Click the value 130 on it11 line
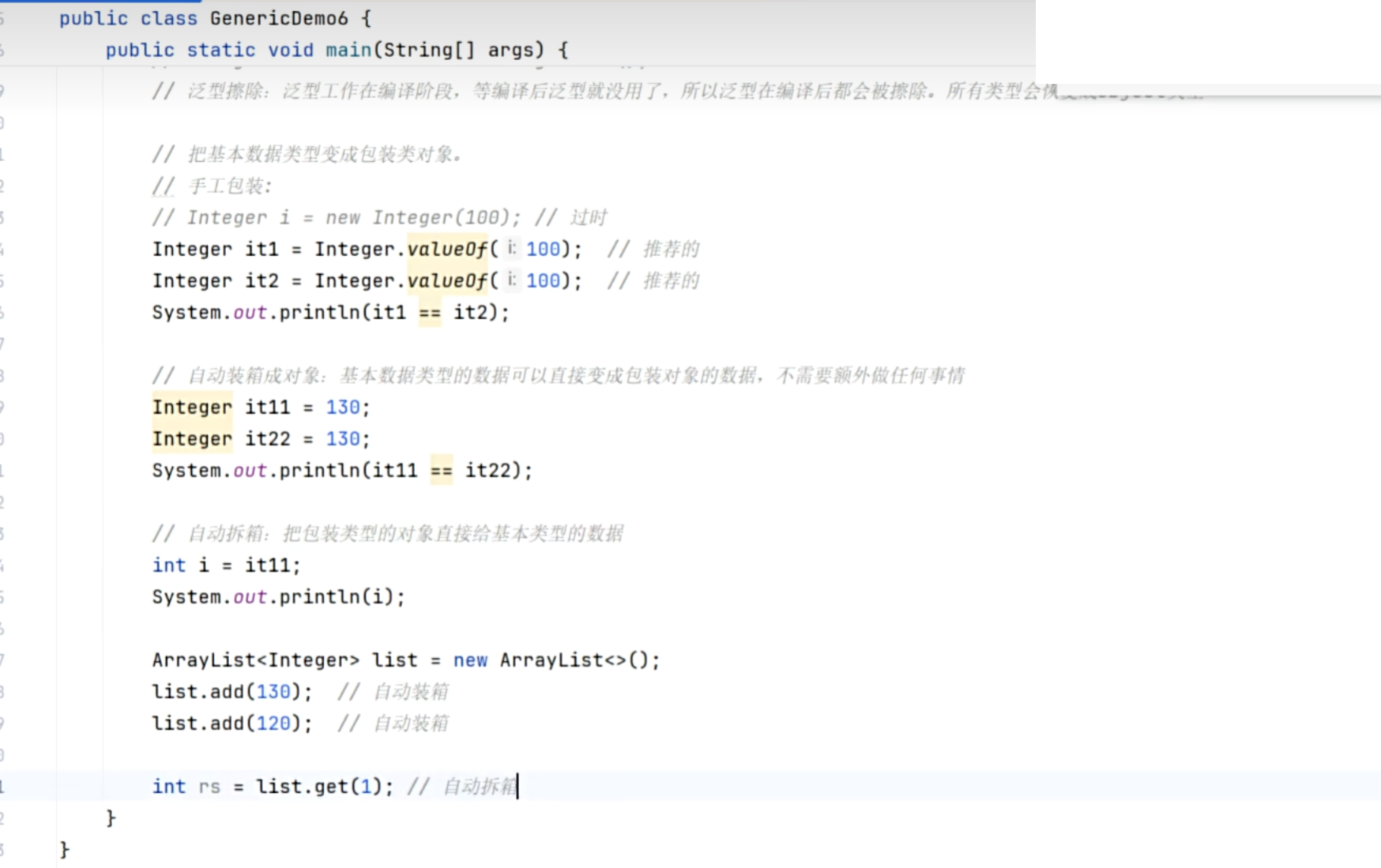This screenshot has height=868, width=1381. point(343,408)
